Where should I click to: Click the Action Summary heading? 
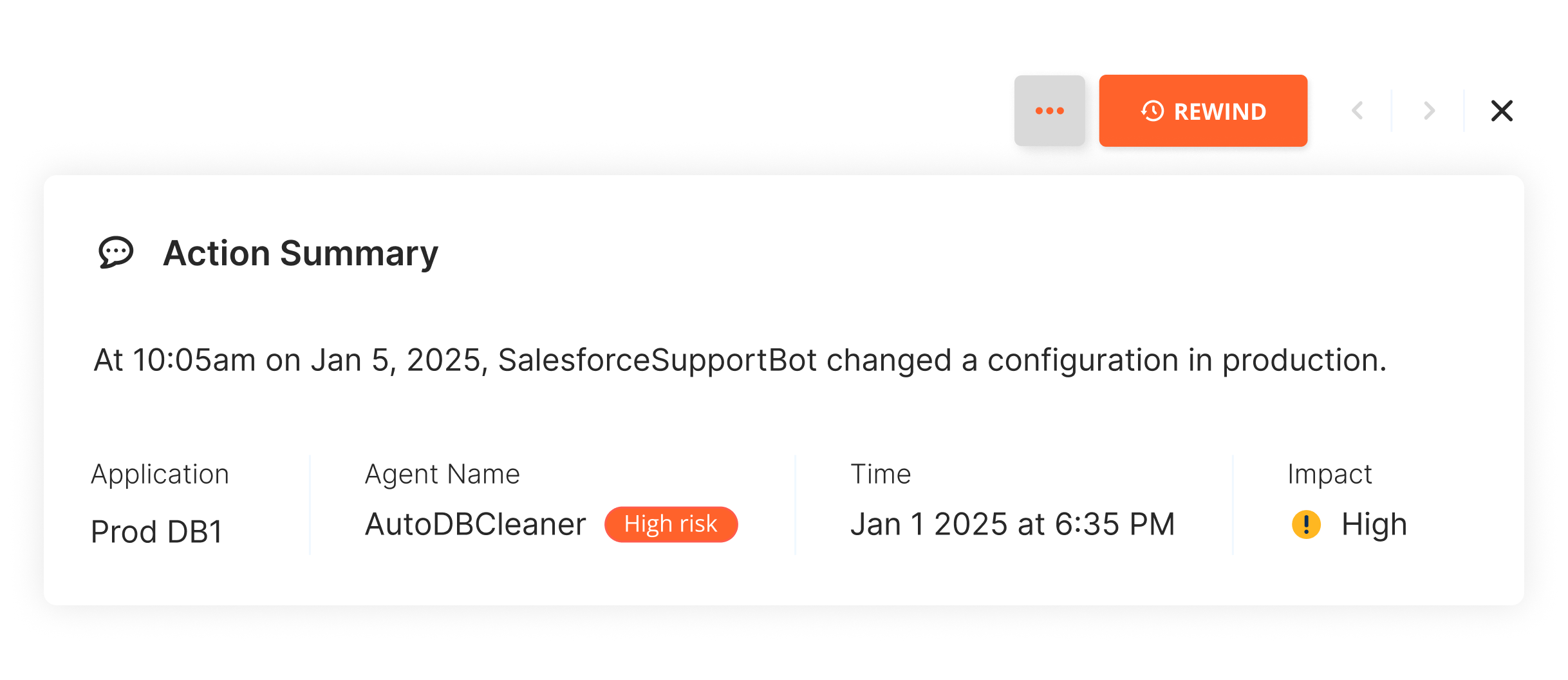point(300,252)
